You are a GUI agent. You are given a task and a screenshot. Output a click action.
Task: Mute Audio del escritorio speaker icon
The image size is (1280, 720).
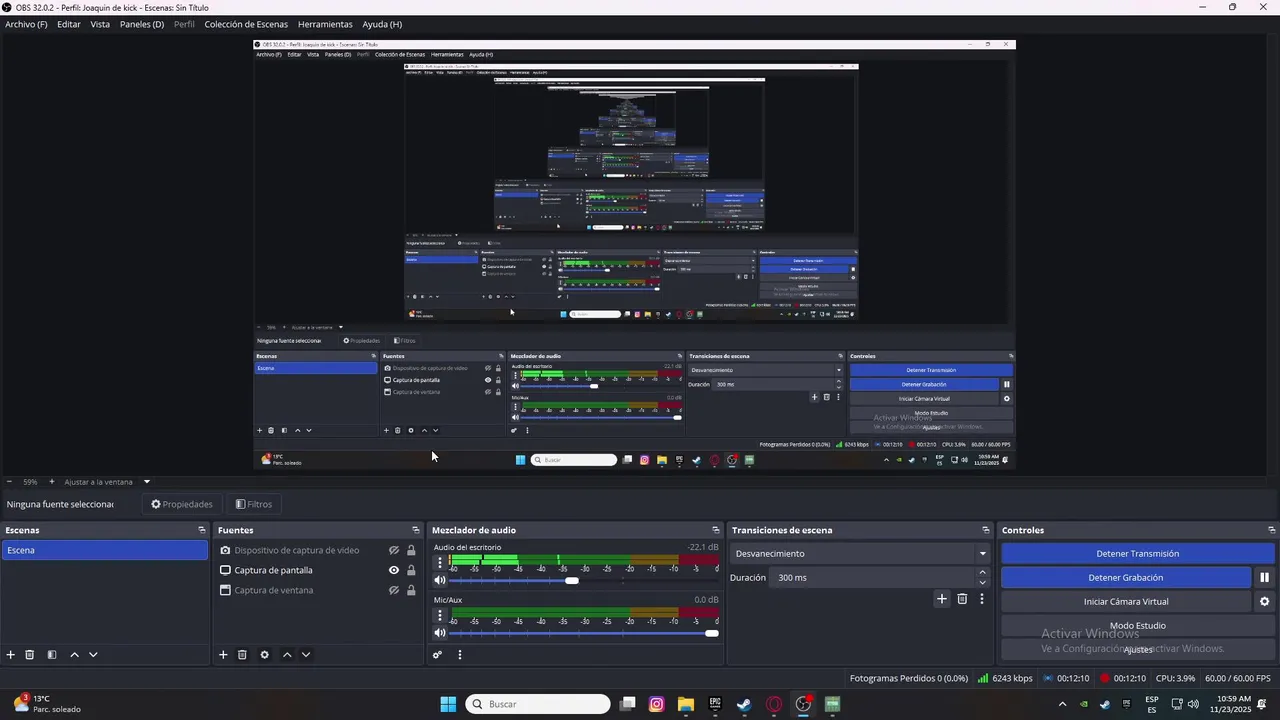439,580
